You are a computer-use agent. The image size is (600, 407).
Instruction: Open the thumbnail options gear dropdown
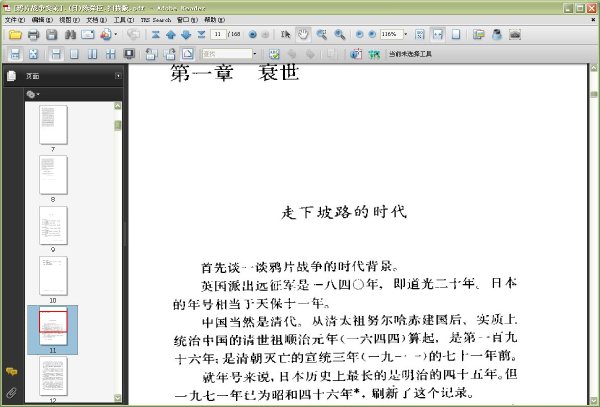(33, 94)
